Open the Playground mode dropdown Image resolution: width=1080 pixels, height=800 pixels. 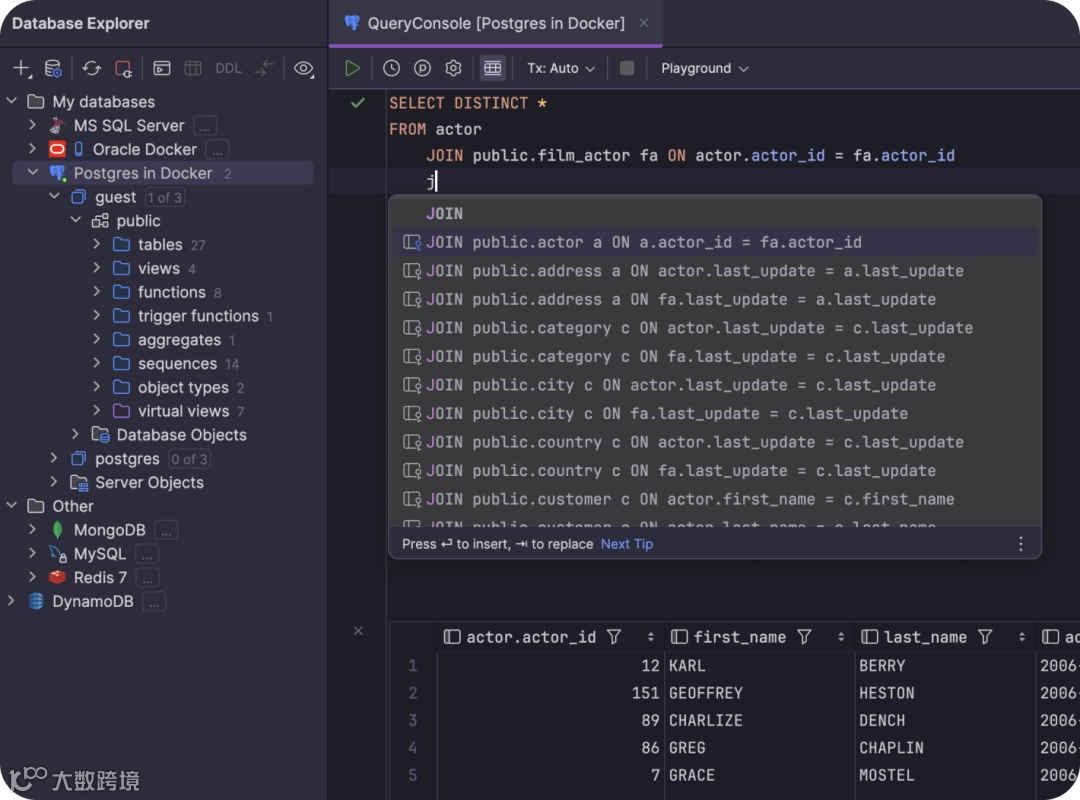tap(705, 68)
